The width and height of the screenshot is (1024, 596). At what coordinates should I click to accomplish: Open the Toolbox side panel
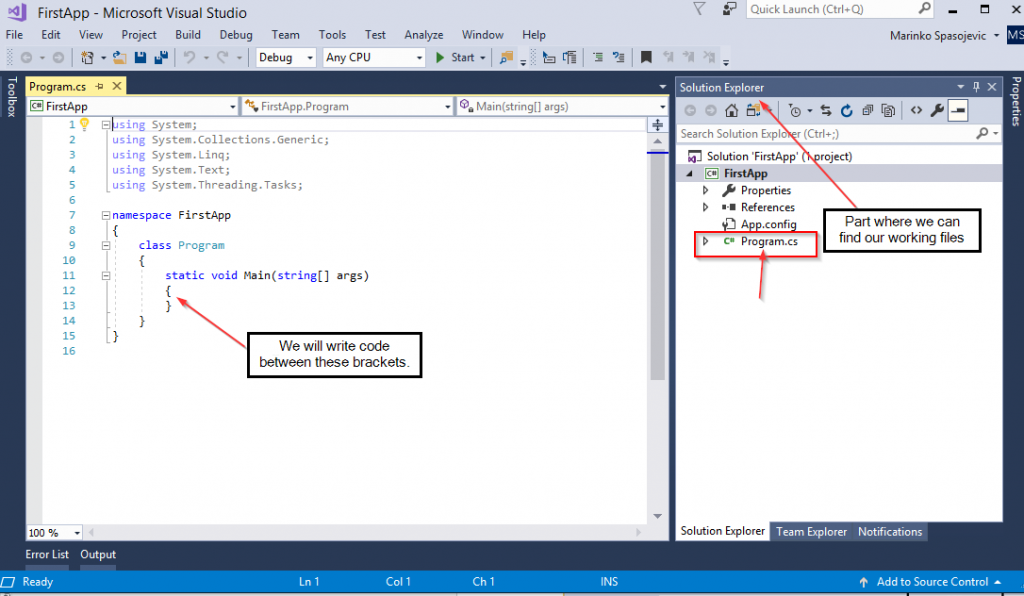pyautogui.click(x=12, y=96)
